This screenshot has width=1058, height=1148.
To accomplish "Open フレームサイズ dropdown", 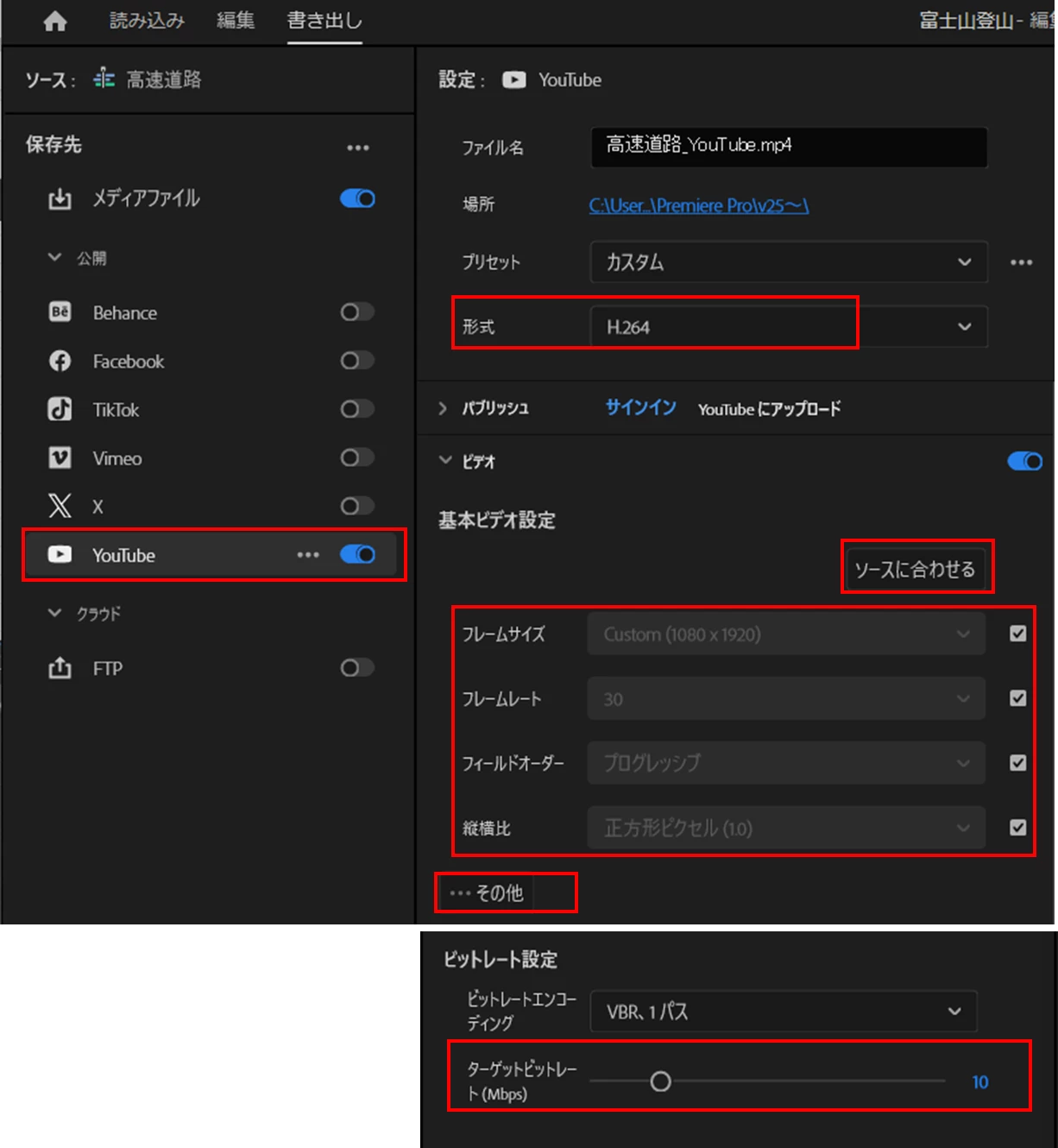I will point(786,634).
